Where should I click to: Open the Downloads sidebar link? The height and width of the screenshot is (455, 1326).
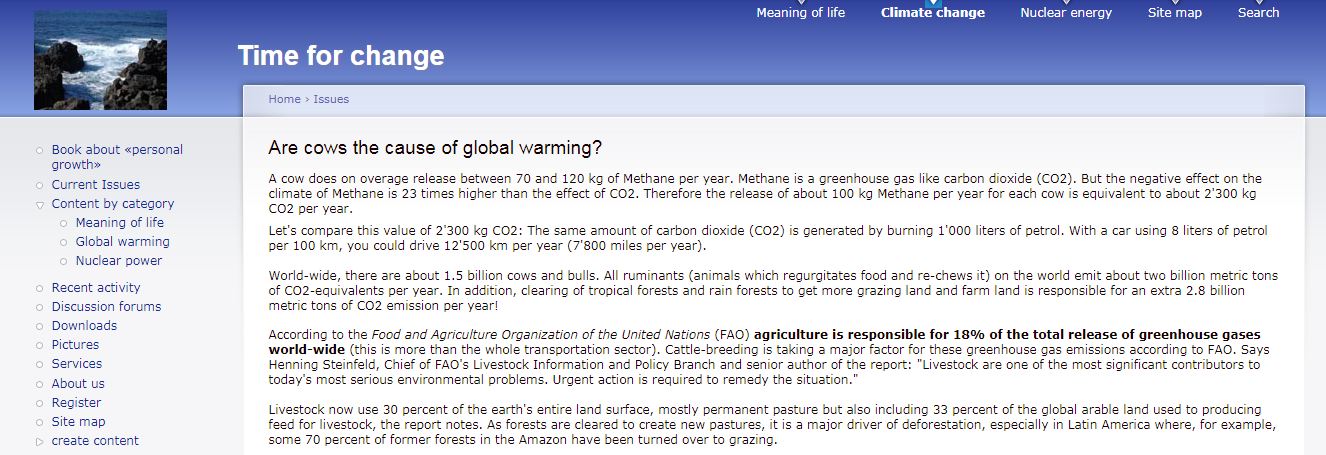pos(84,325)
